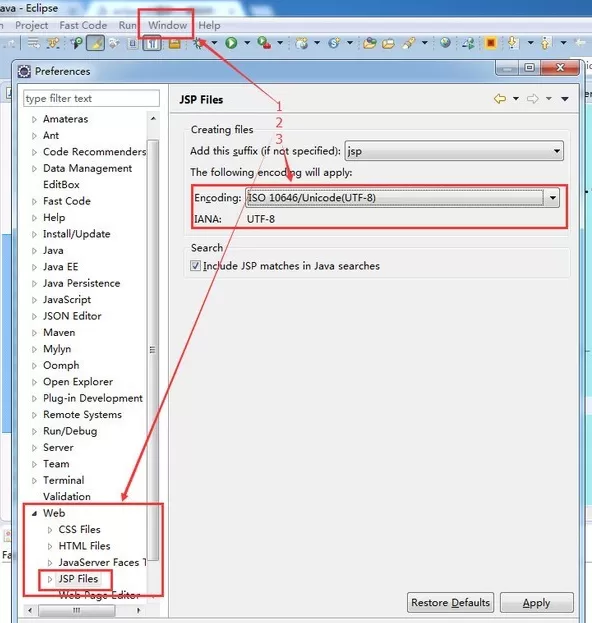Click the type filter text field
The width and height of the screenshot is (592, 623).
[x=91, y=98]
